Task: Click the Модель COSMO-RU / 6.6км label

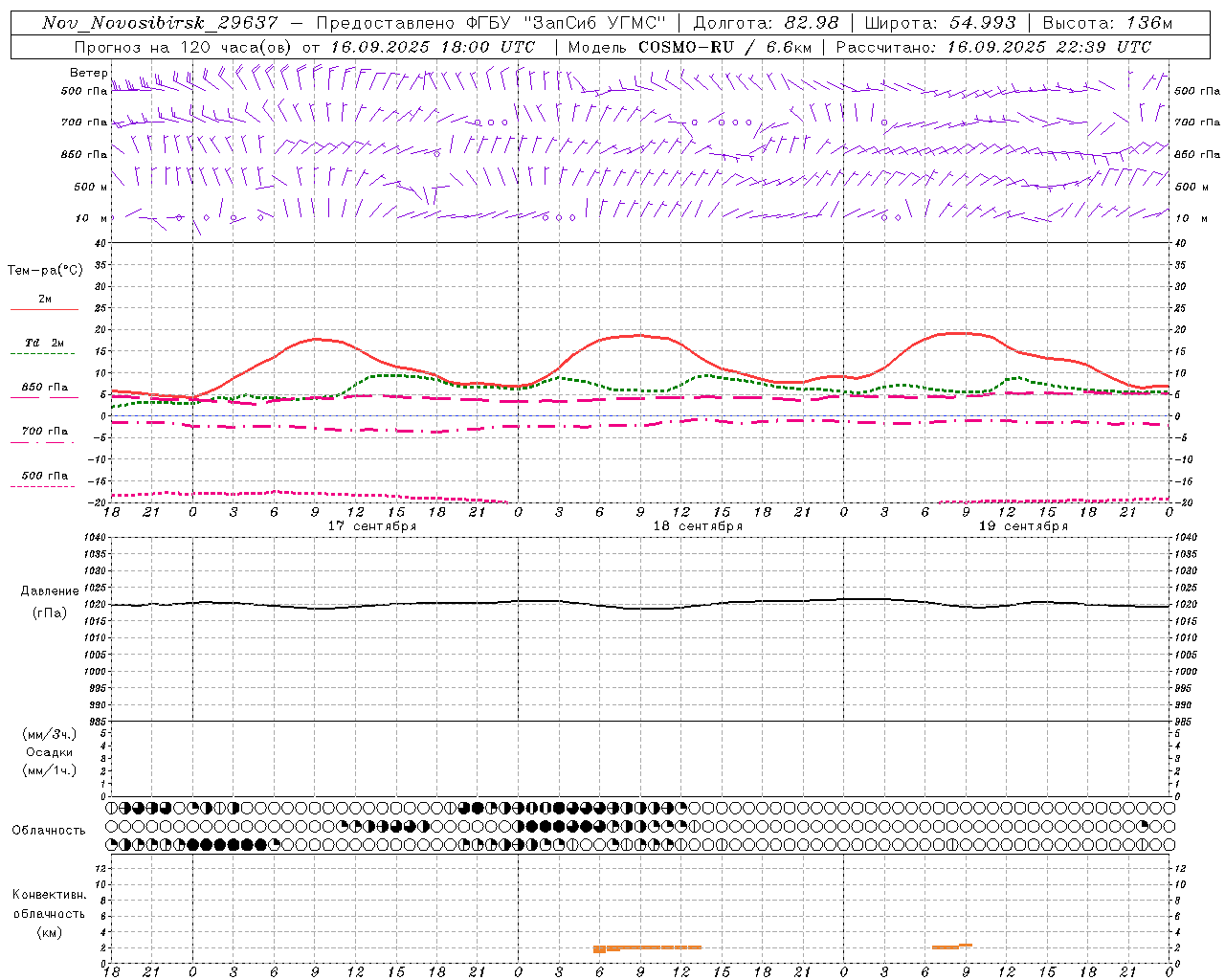Action: pos(689,47)
